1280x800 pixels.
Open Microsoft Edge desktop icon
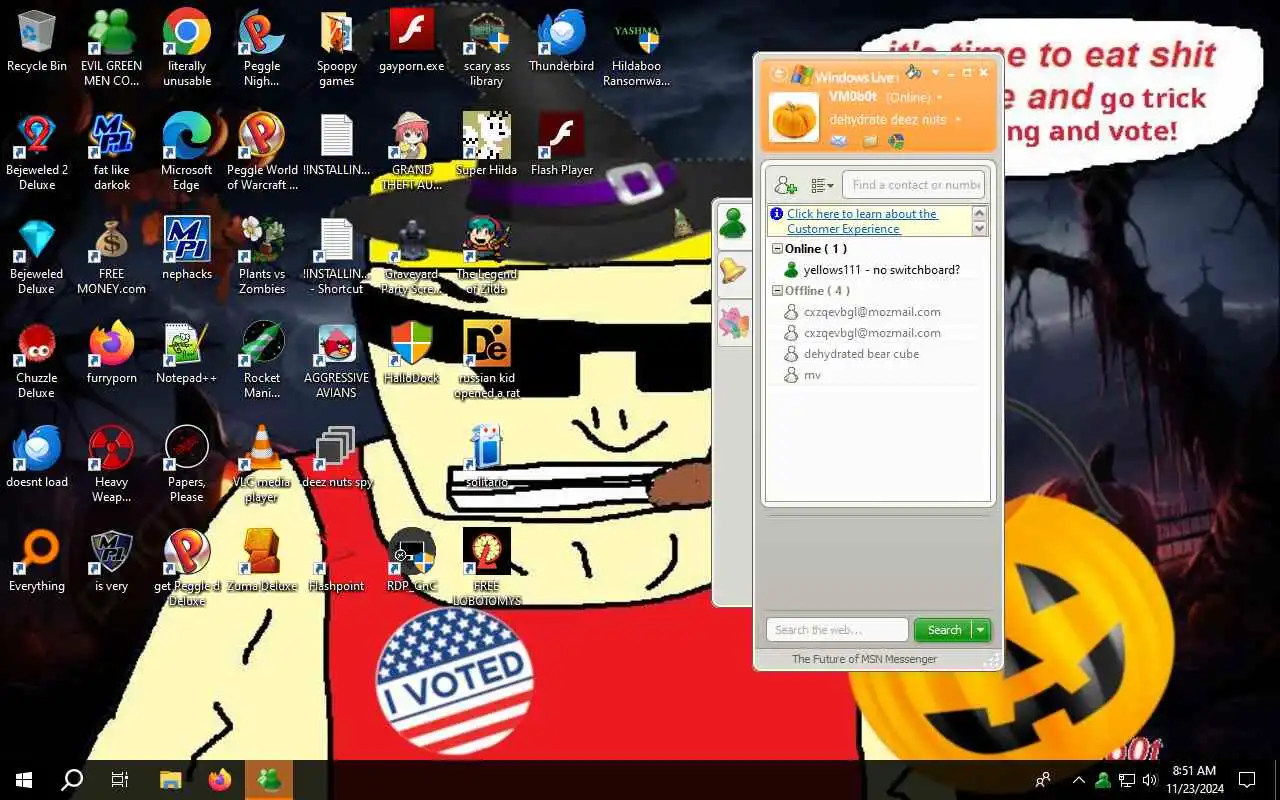(187, 152)
